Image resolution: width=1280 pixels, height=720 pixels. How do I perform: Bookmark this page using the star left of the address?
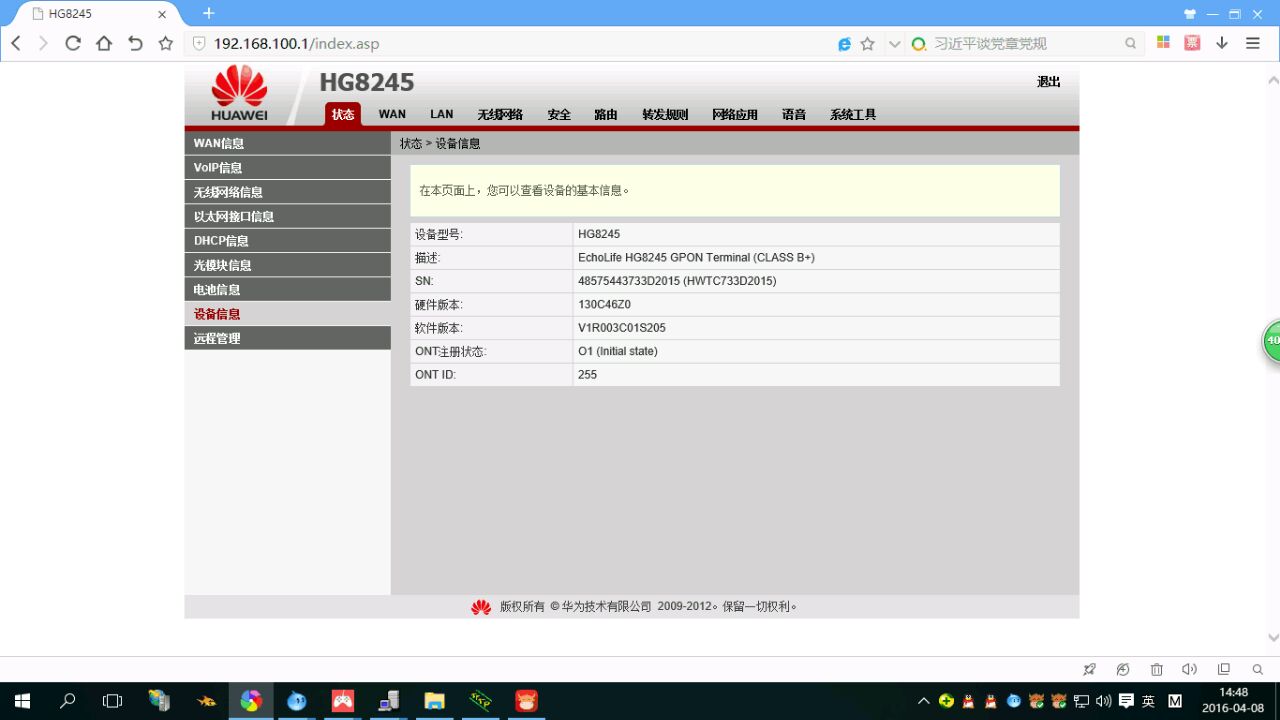pos(166,43)
